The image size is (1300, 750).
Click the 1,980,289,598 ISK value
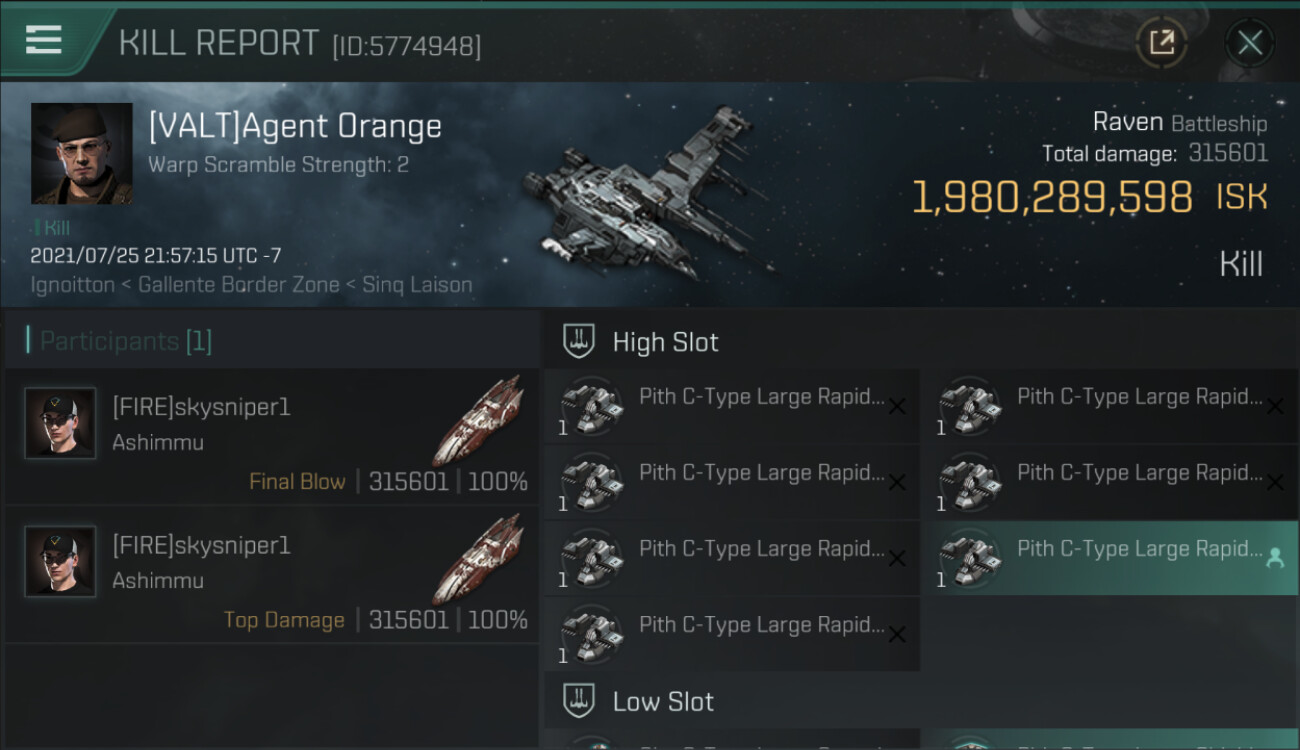tap(1052, 197)
